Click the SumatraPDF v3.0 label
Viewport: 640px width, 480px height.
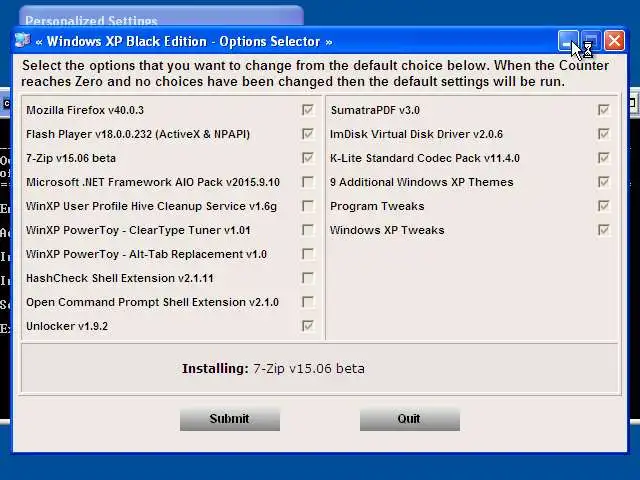(375, 110)
